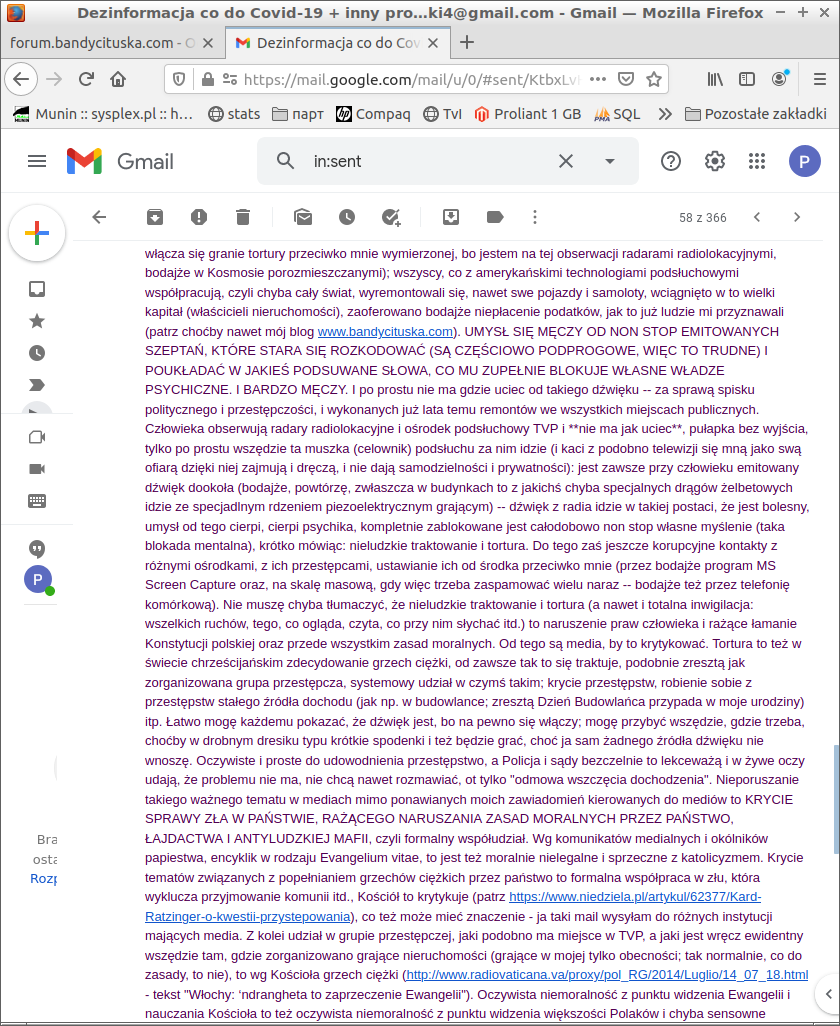Open the tracking protection shield panel
This screenshot has height=1026, width=840.
(x=179, y=79)
